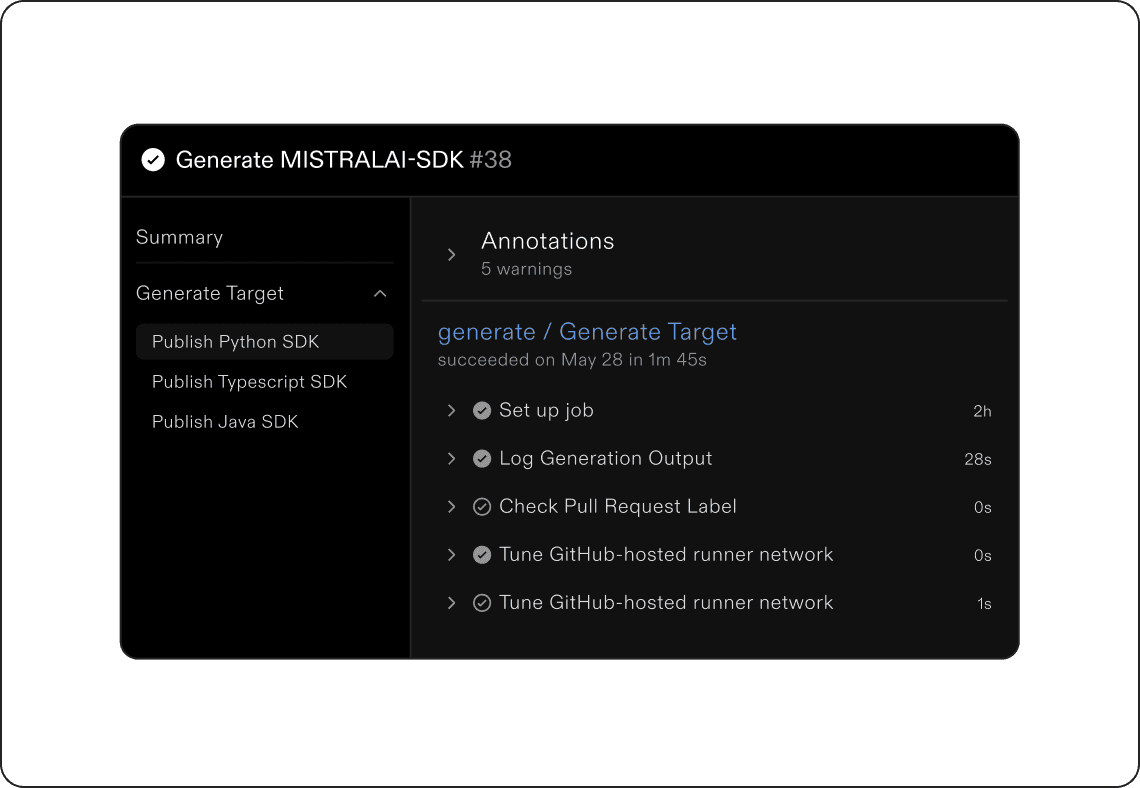Click the 5 warnings text under Annotations

click(527, 269)
